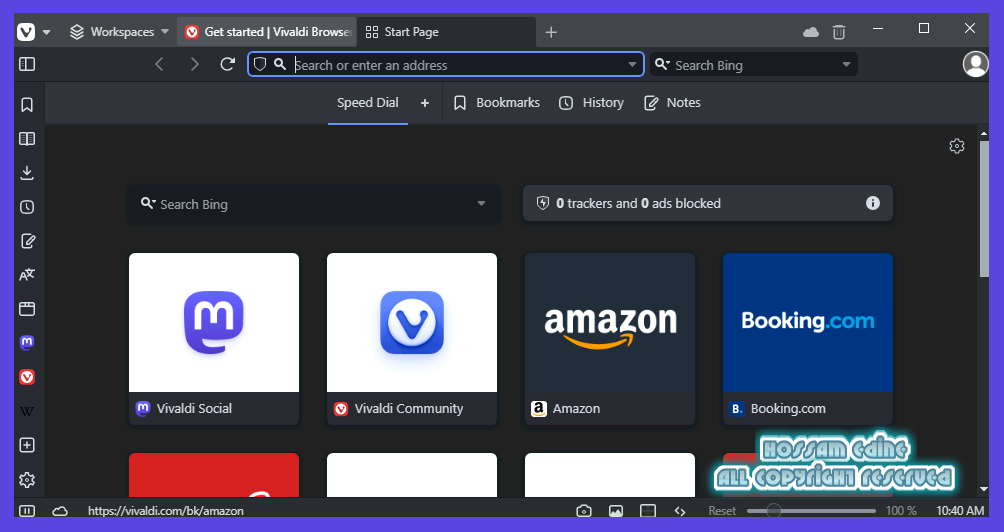This screenshot has width=1004, height=532.
Task: Open the Reading List panel
Action: [x=27, y=139]
